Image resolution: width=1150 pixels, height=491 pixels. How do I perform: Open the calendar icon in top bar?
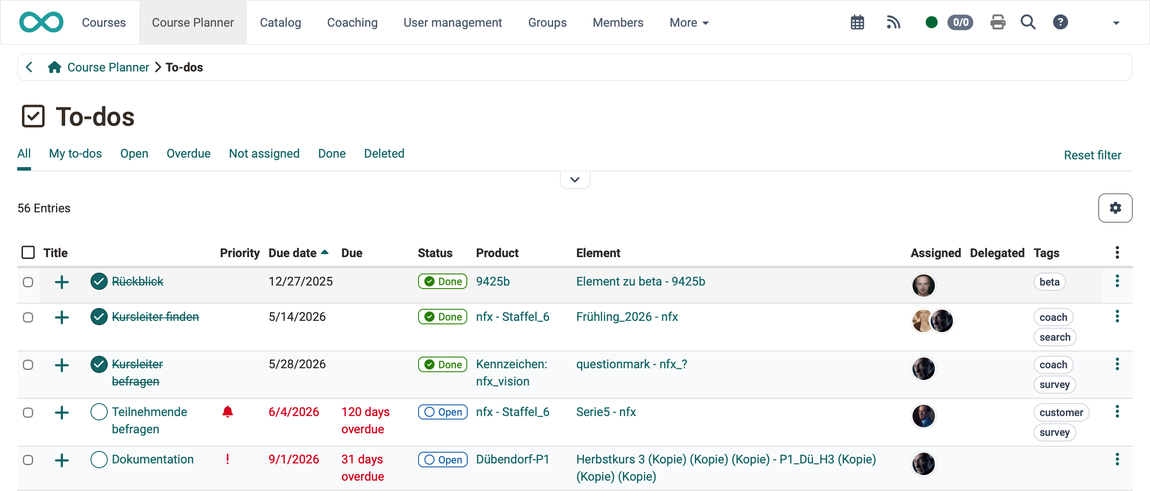pos(857,23)
